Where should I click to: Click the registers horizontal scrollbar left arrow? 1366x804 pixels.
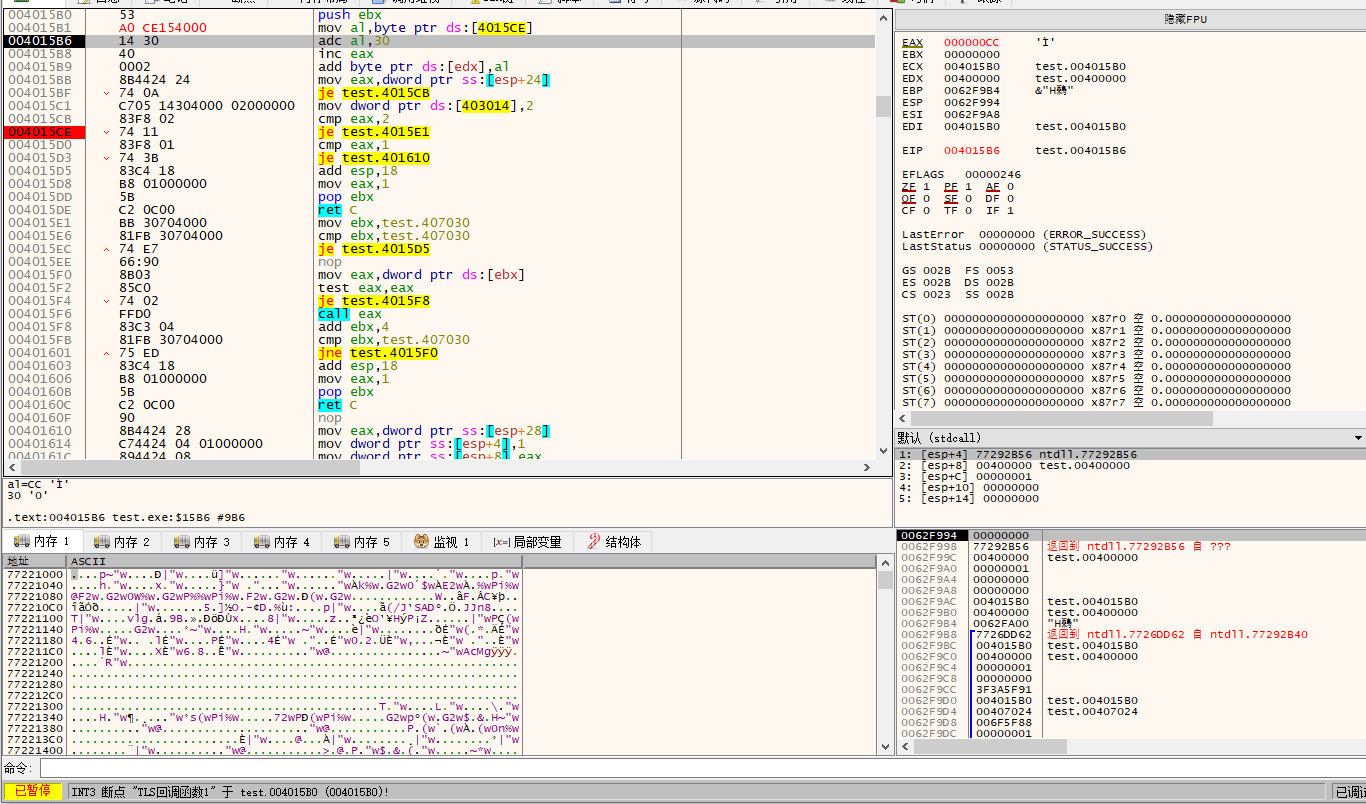pyautogui.click(x=902, y=419)
